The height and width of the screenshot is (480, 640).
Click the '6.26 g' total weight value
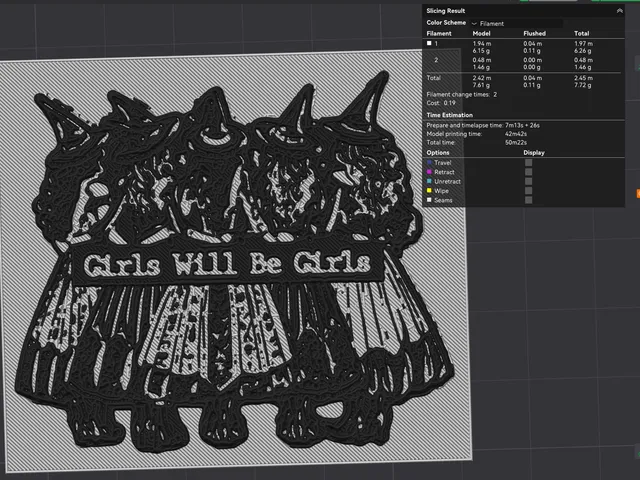click(582, 51)
